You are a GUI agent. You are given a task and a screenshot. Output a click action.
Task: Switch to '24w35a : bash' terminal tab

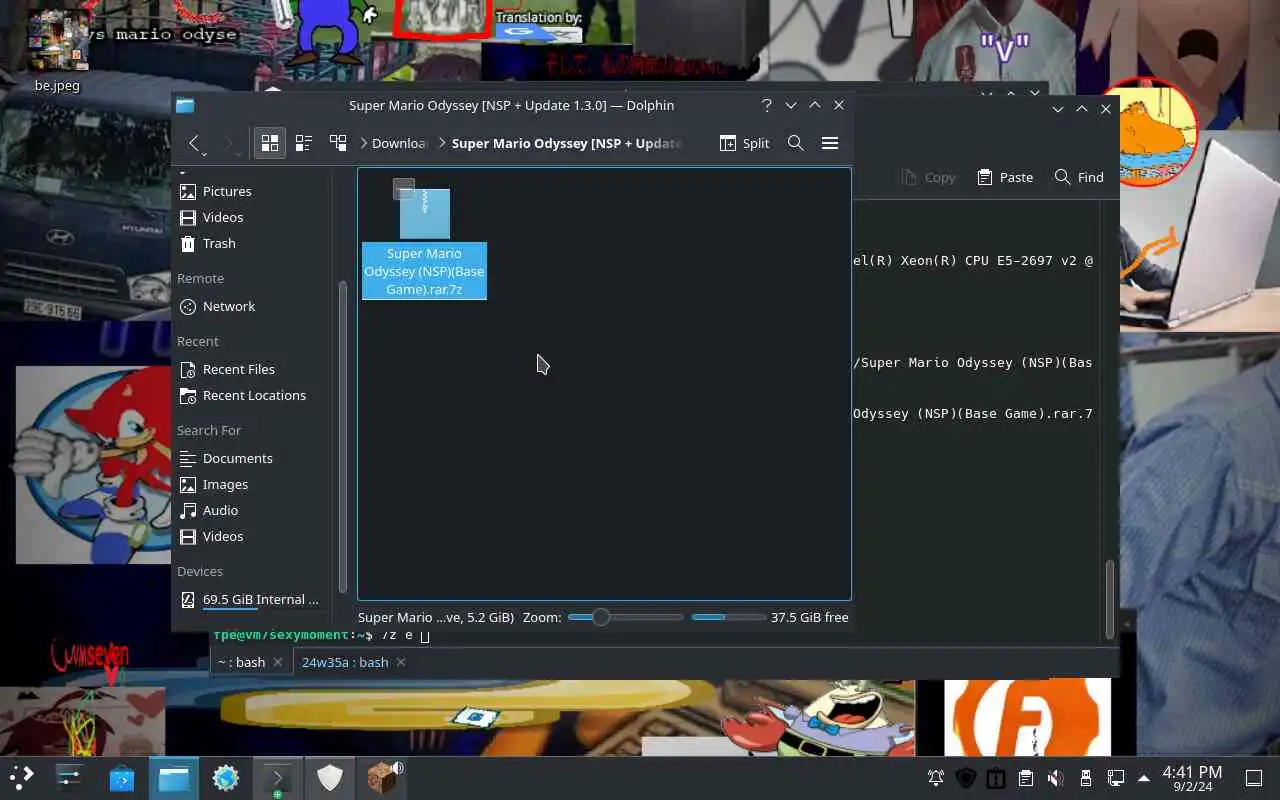point(345,662)
